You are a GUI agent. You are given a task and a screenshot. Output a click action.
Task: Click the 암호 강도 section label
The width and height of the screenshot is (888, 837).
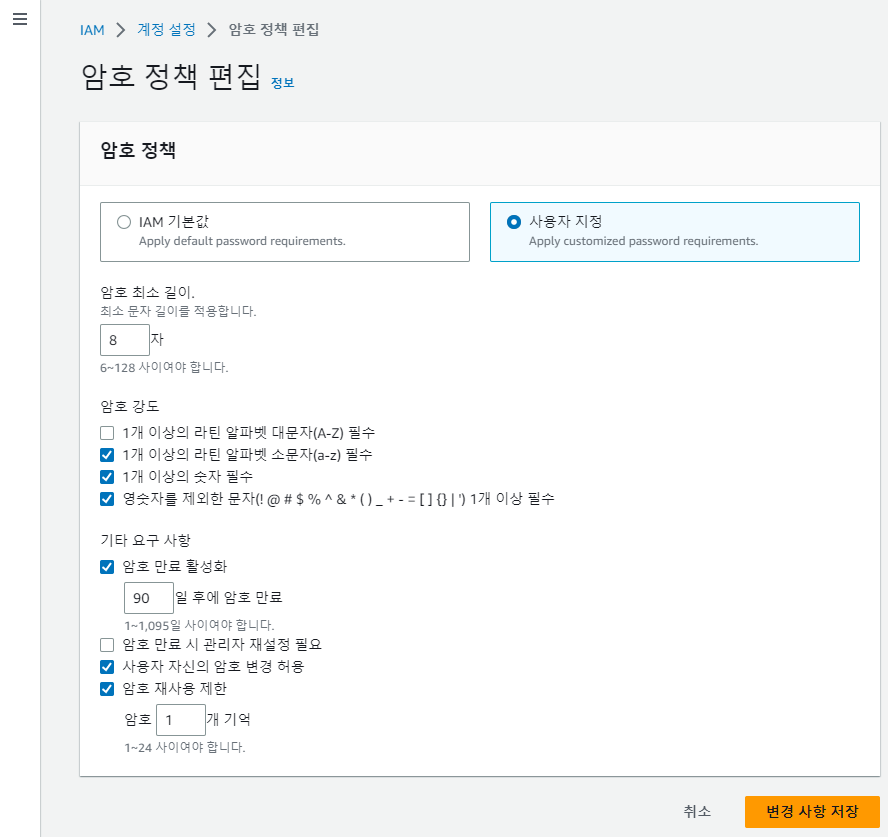pyautogui.click(x=130, y=406)
